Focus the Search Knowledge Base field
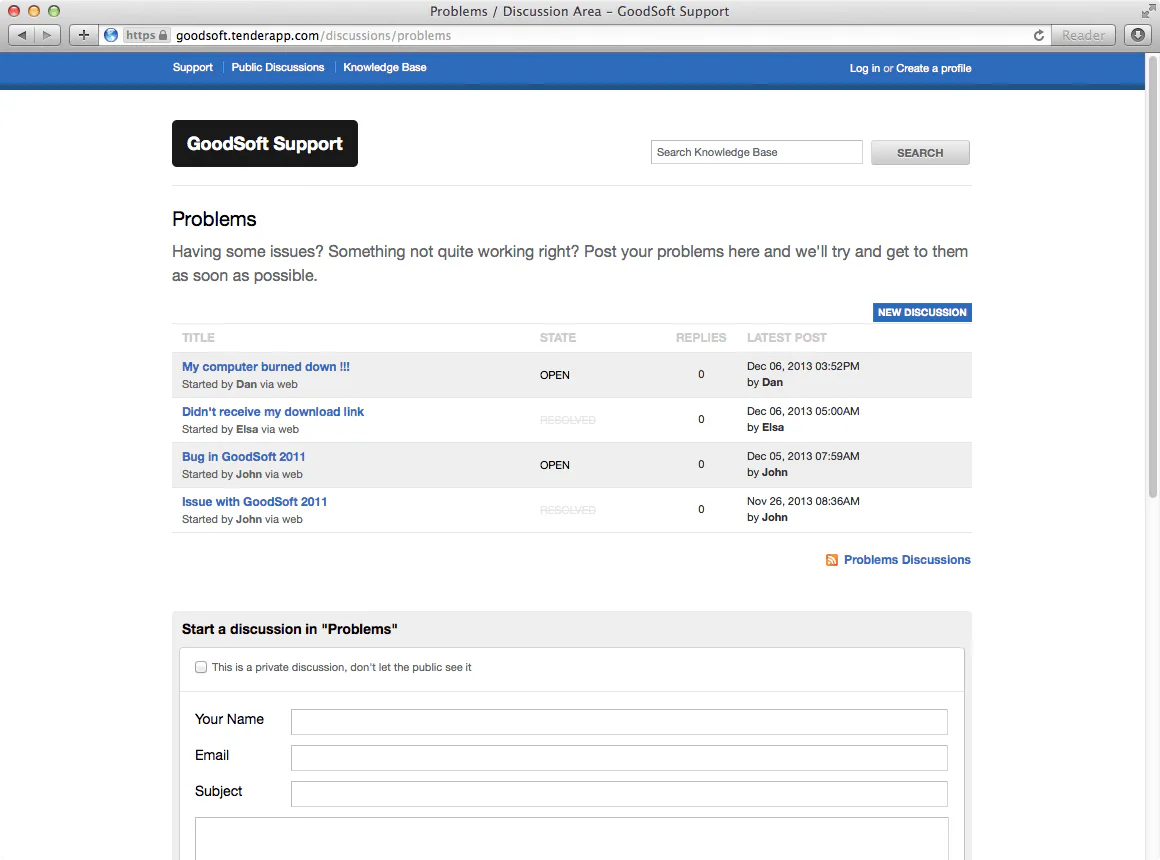 (x=757, y=152)
